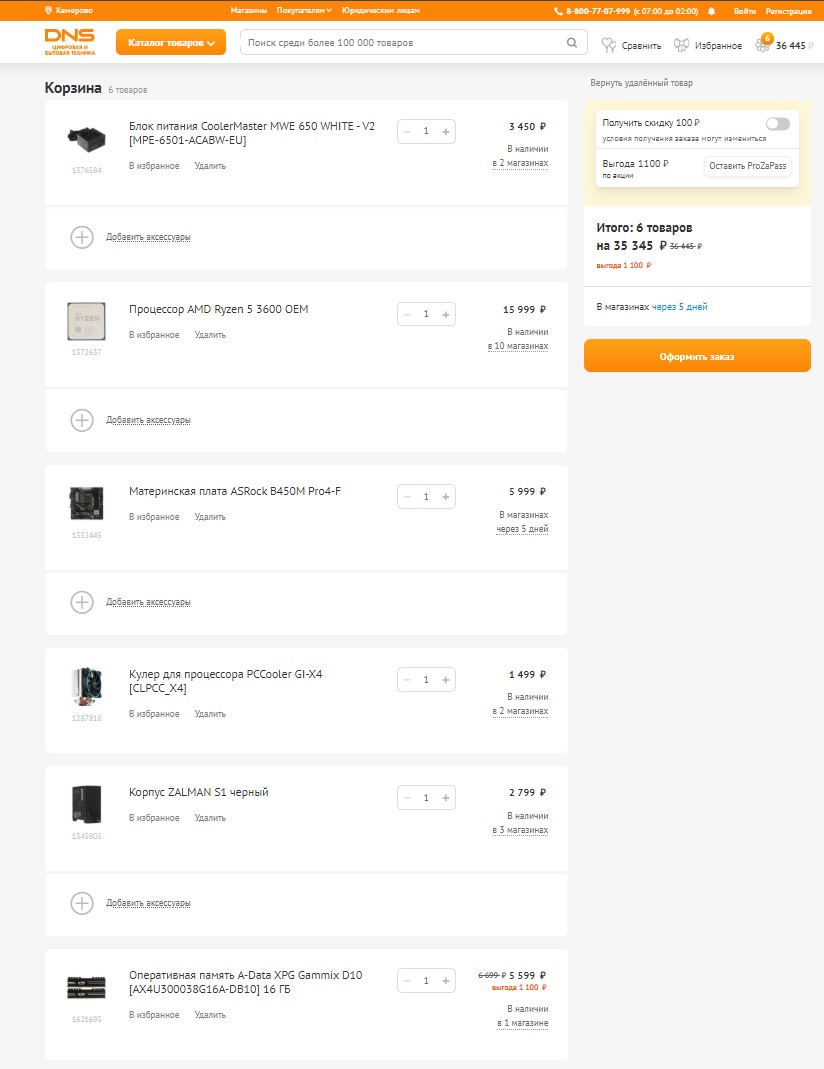Click the DNS logo
The width and height of the screenshot is (824, 1069).
pos(70,41)
